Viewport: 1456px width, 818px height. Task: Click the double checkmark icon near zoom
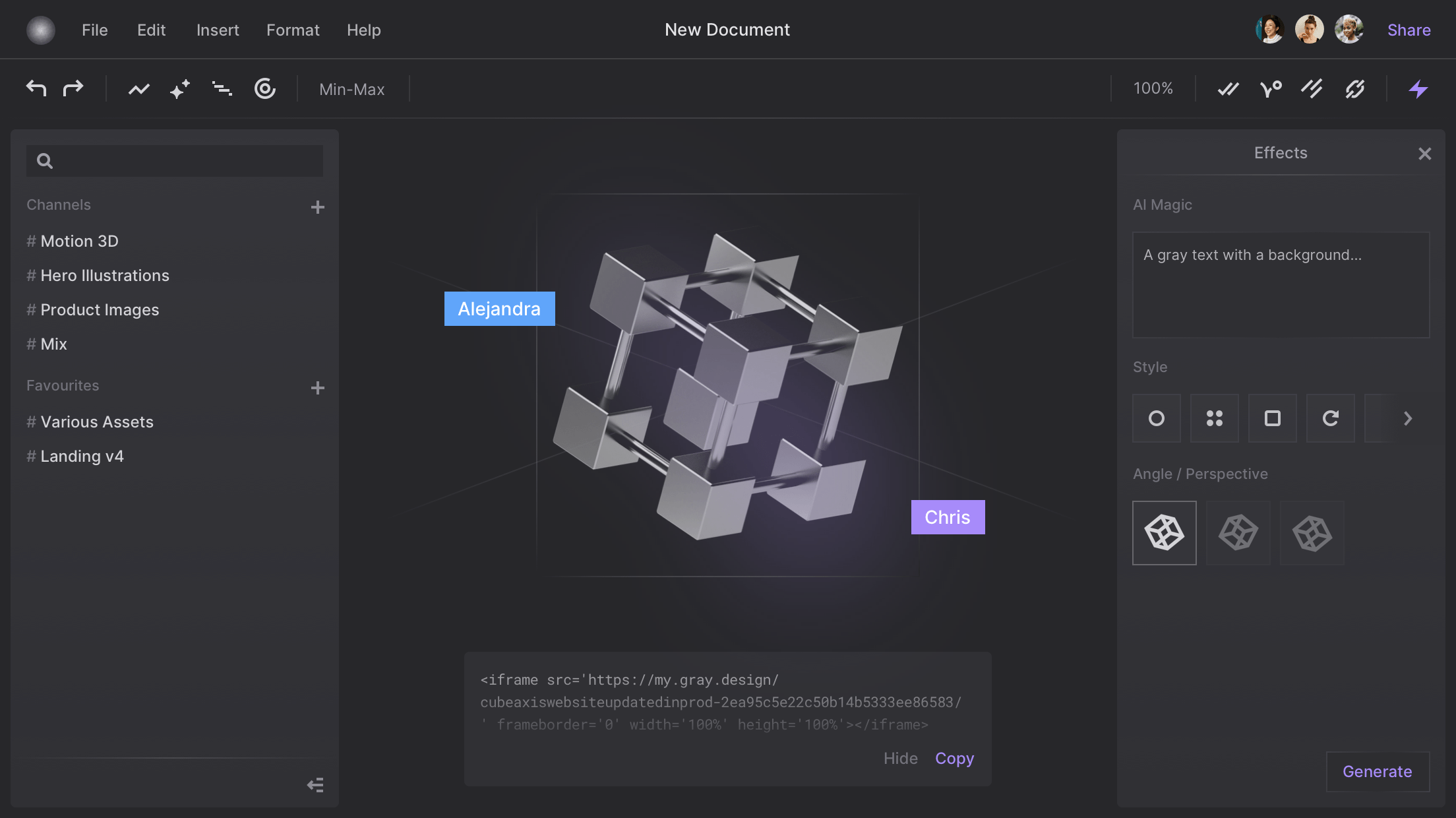tap(1227, 88)
